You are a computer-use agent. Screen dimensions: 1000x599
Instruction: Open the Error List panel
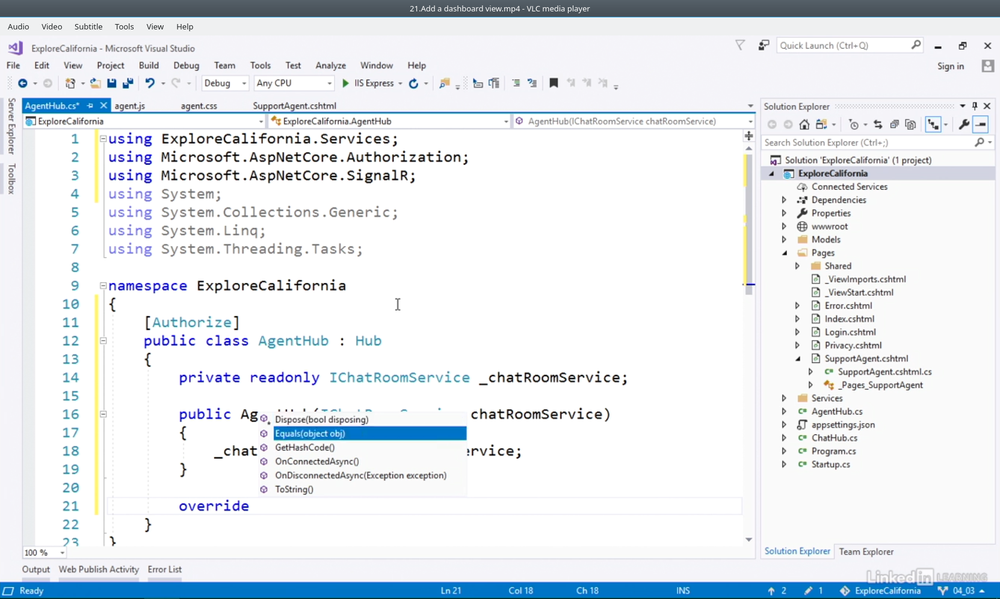click(165, 570)
